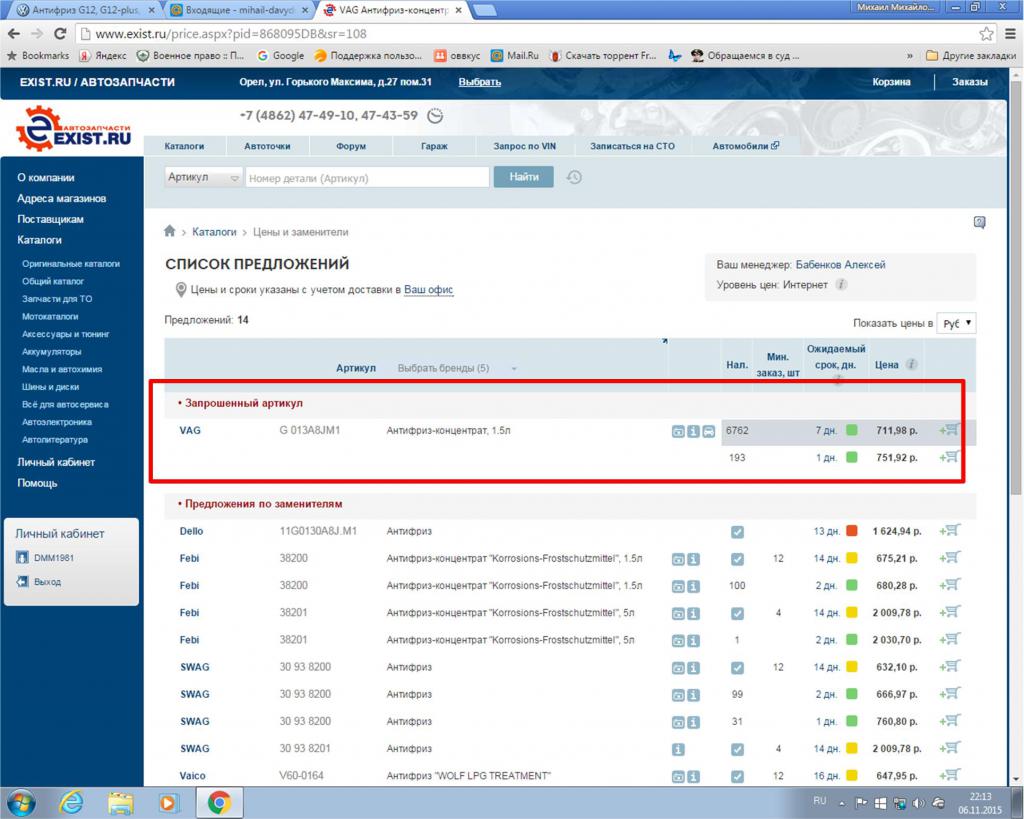
Task: Click car applicability icon in VAG row
Action: [x=709, y=431]
